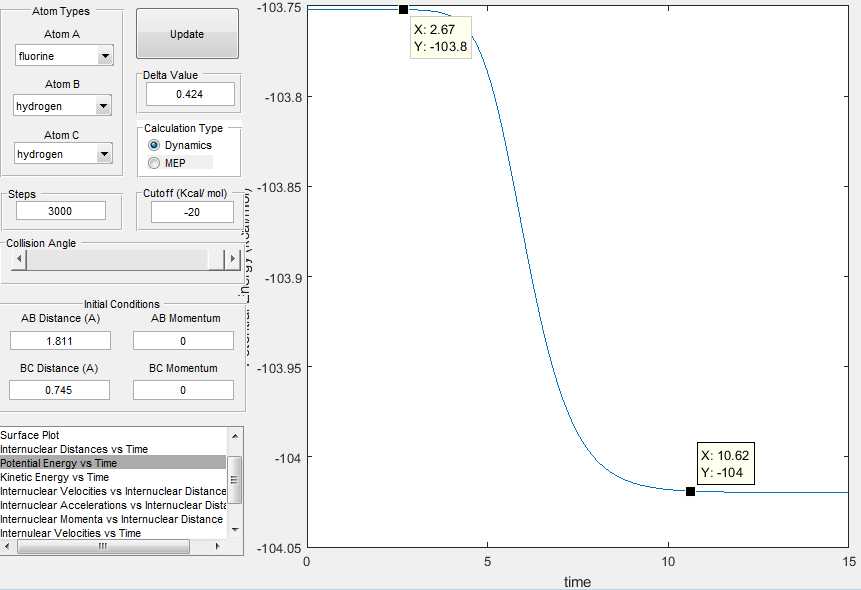This screenshot has height=590, width=861.
Task: Click the X: 2.67 data tip
Action: [x=441, y=37]
